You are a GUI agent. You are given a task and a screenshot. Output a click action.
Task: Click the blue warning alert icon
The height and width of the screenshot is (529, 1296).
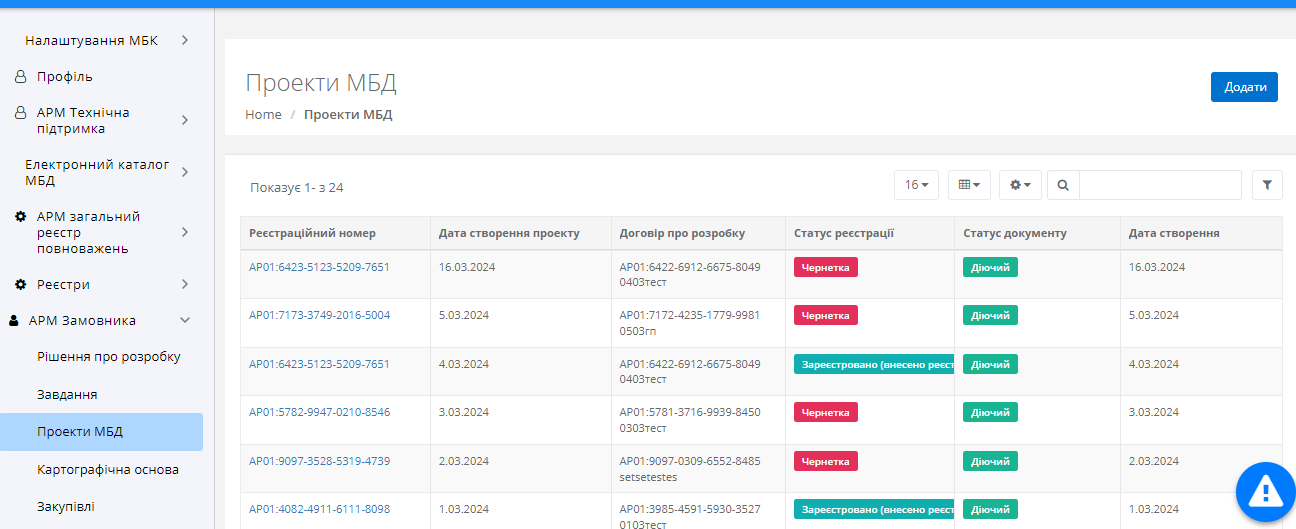point(1265,491)
